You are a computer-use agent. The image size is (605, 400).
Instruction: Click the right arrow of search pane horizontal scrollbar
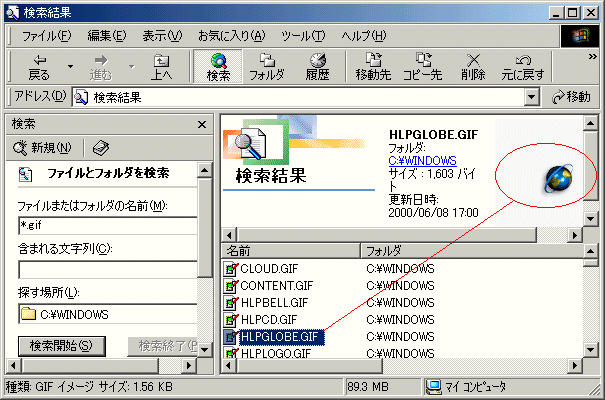189,365
